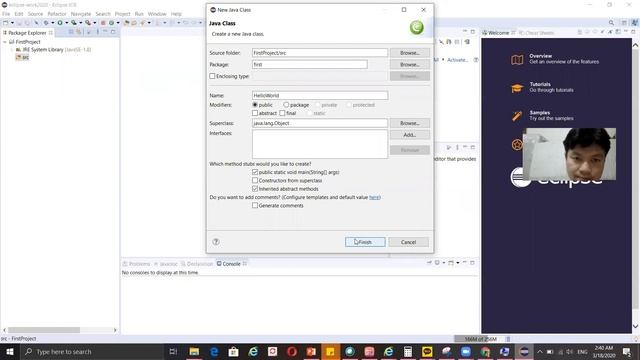Switch to the Declaration tab
640x360 pixels.
pyautogui.click(x=197, y=264)
